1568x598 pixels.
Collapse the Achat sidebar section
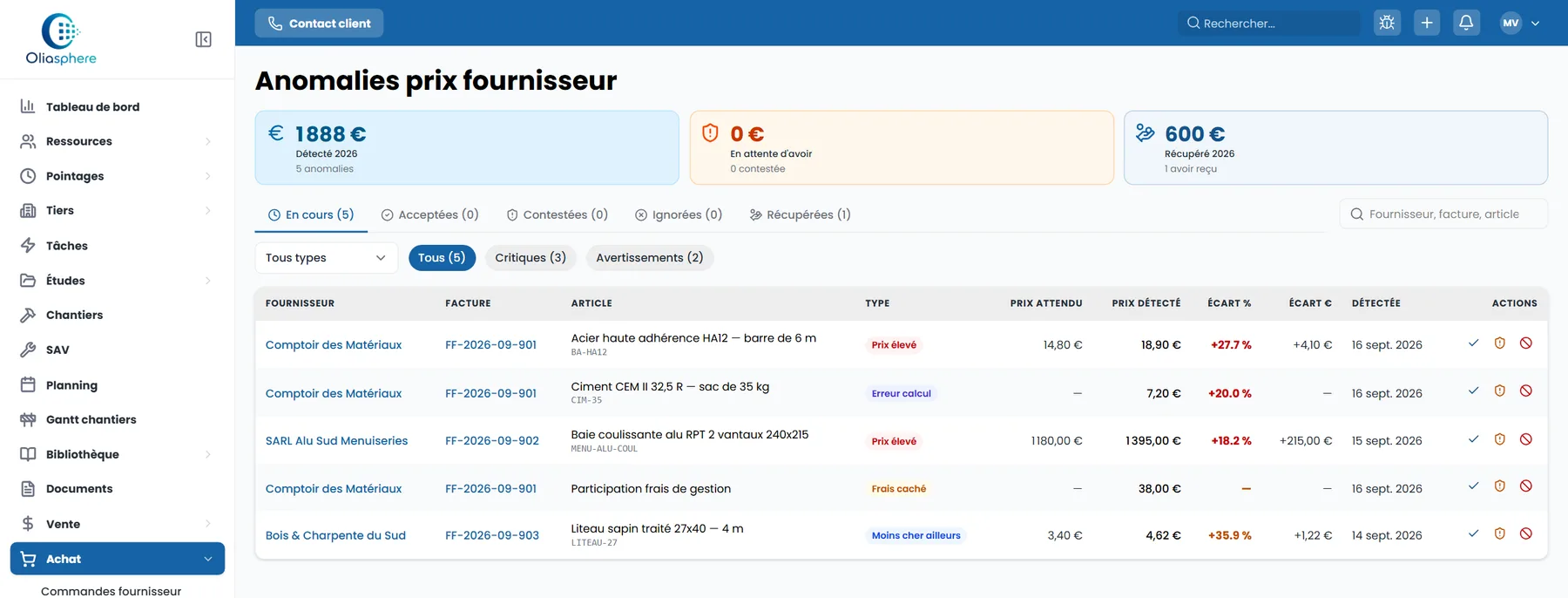117,559
